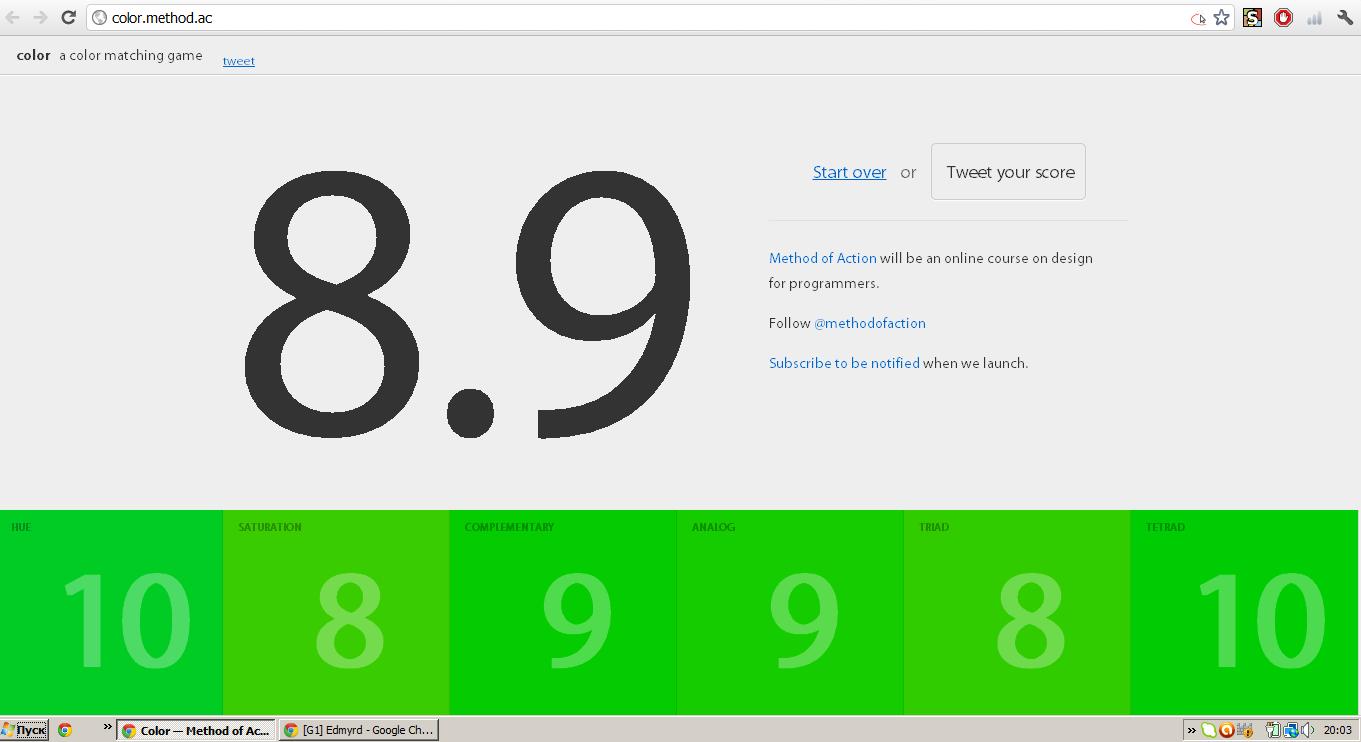Reload the page with refresh button
1361x742 pixels.
pyautogui.click(x=68, y=18)
